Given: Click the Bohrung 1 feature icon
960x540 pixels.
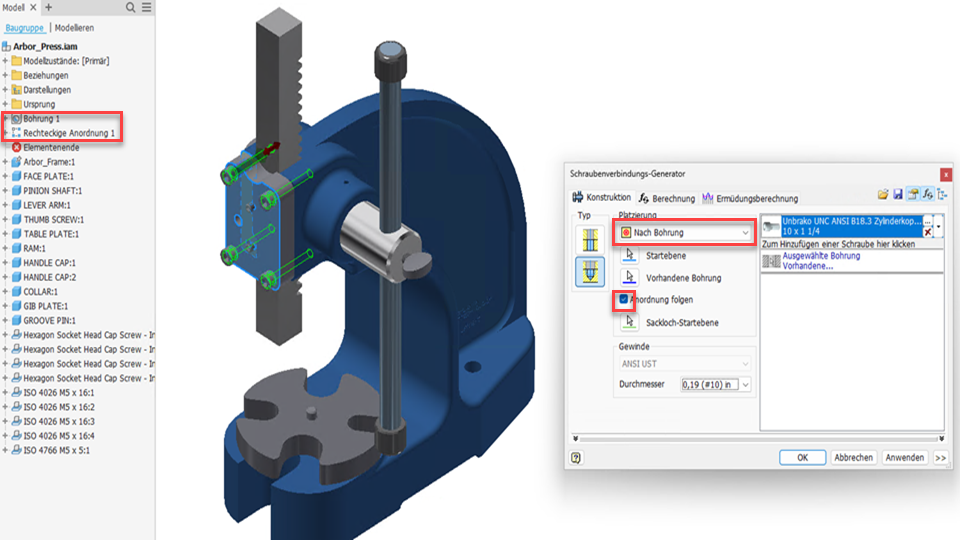Looking at the screenshot, I should pyautogui.click(x=17, y=119).
